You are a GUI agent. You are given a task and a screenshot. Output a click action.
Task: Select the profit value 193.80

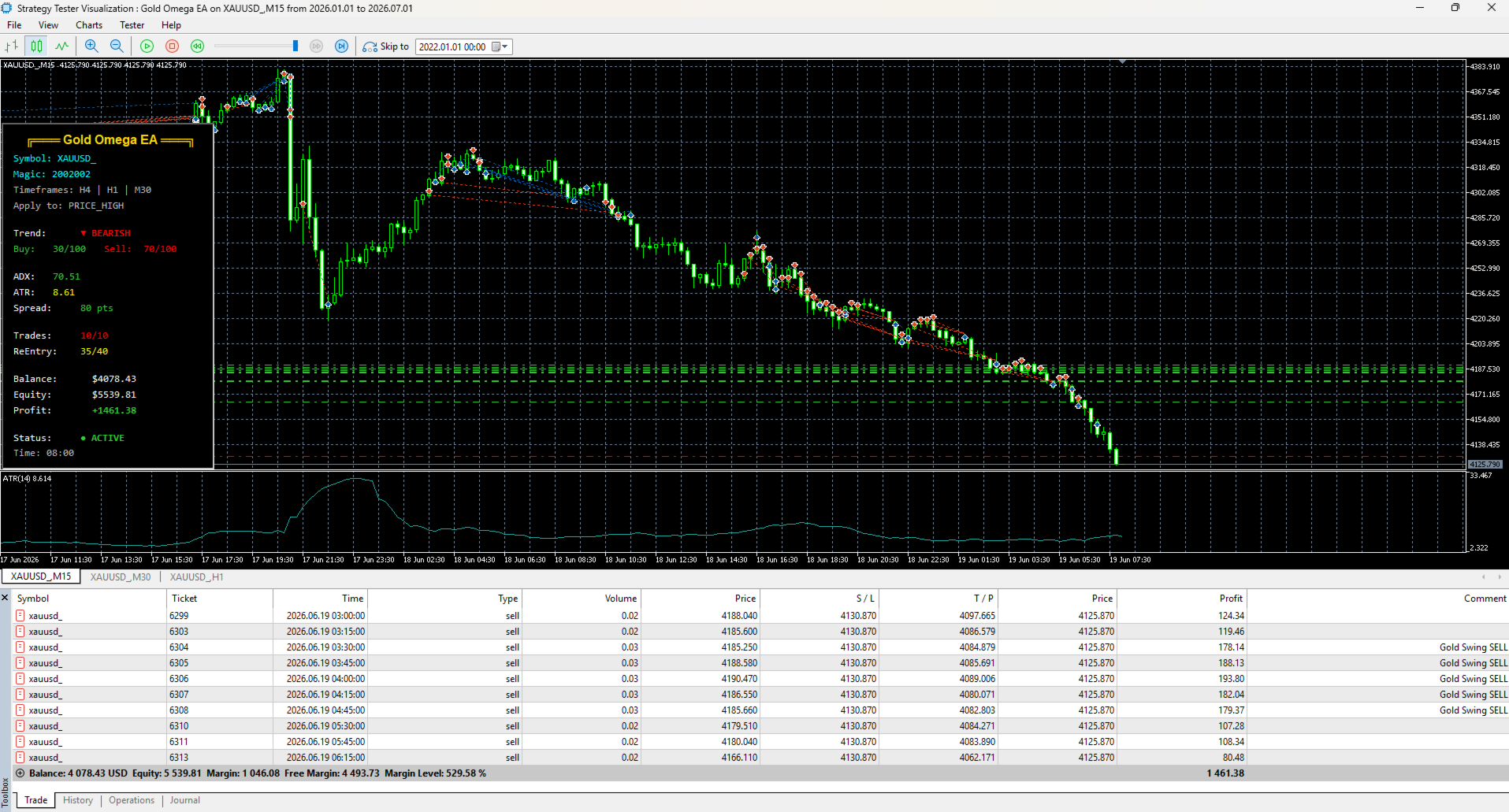point(1231,679)
